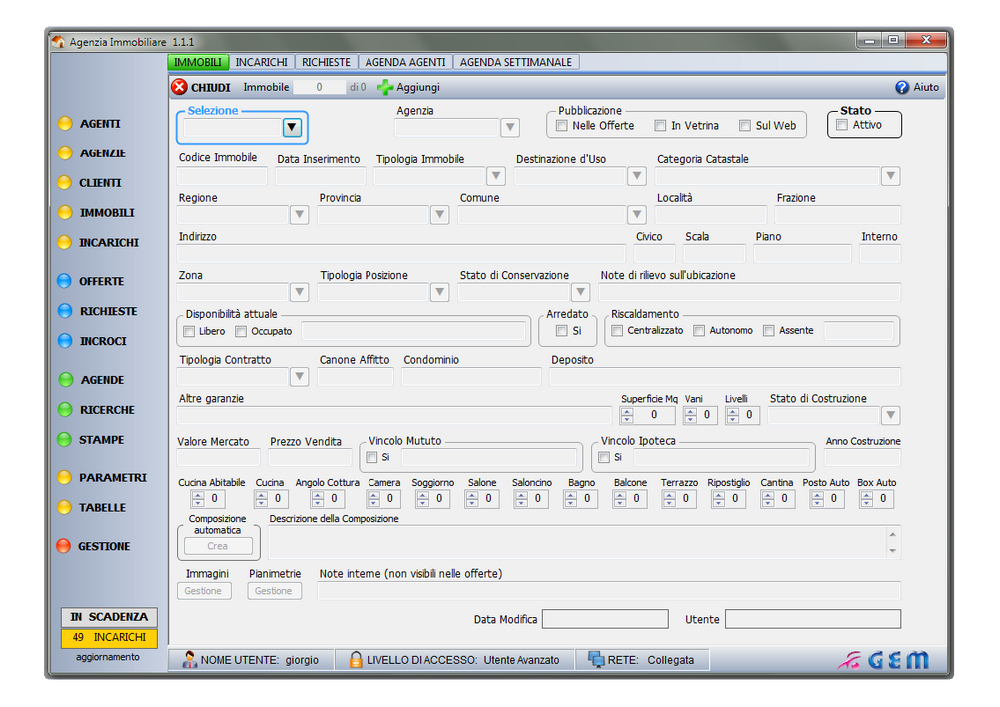The width and height of the screenshot is (1000, 707).
Task: Tick the Centralizzato heating checkbox
Action: (617, 331)
